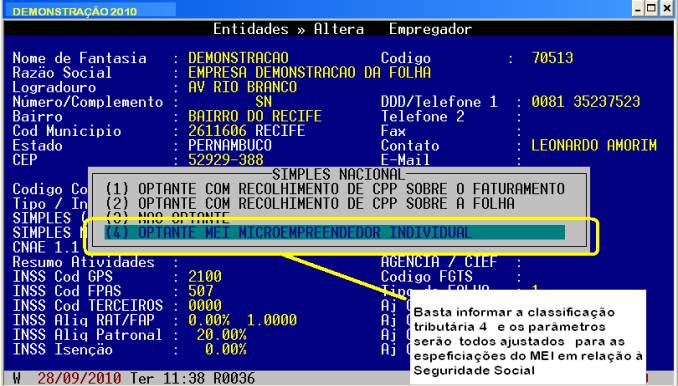This screenshot has height=386, width=678.
Task: Click the Logradouro value AV RIO BRANCO
Action: click(x=242, y=87)
